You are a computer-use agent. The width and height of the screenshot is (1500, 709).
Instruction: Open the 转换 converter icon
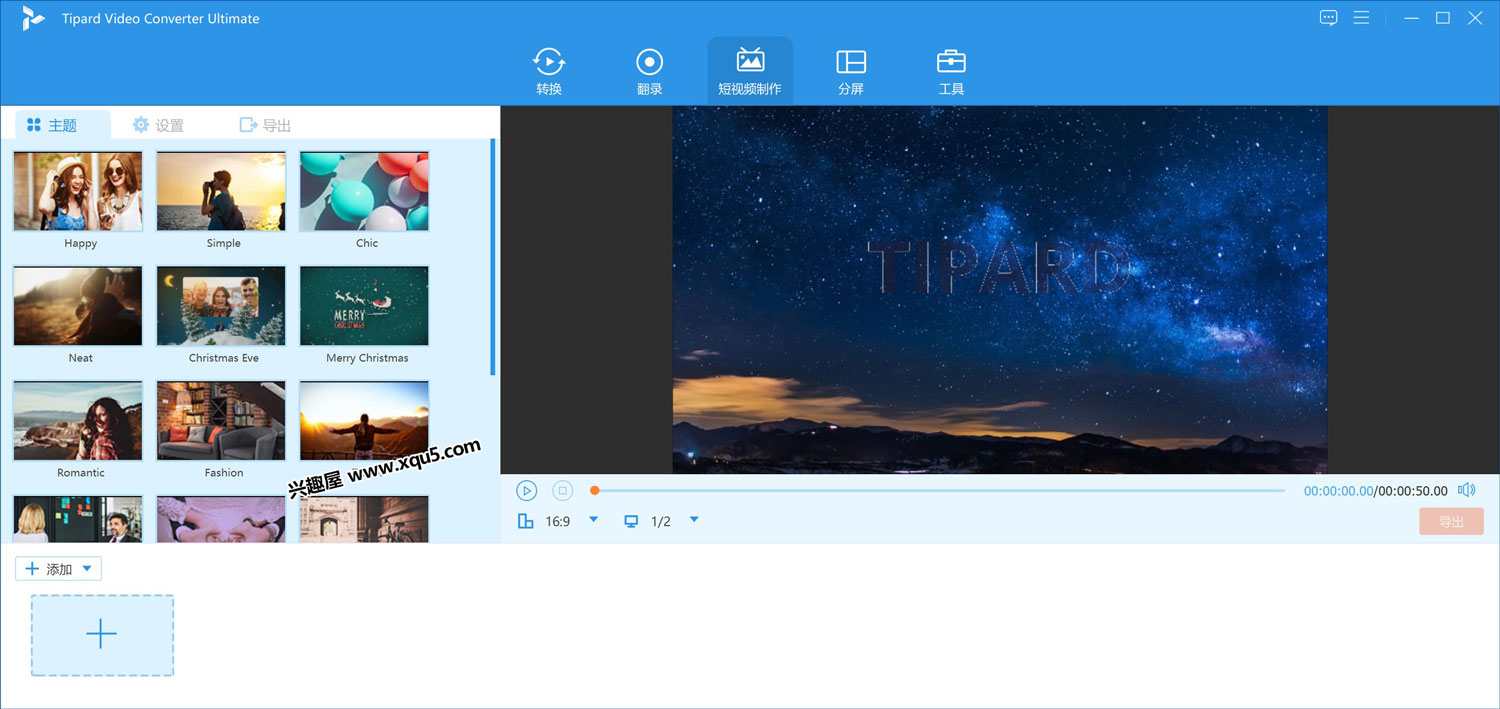pyautogui.click(x=549, y=62)
